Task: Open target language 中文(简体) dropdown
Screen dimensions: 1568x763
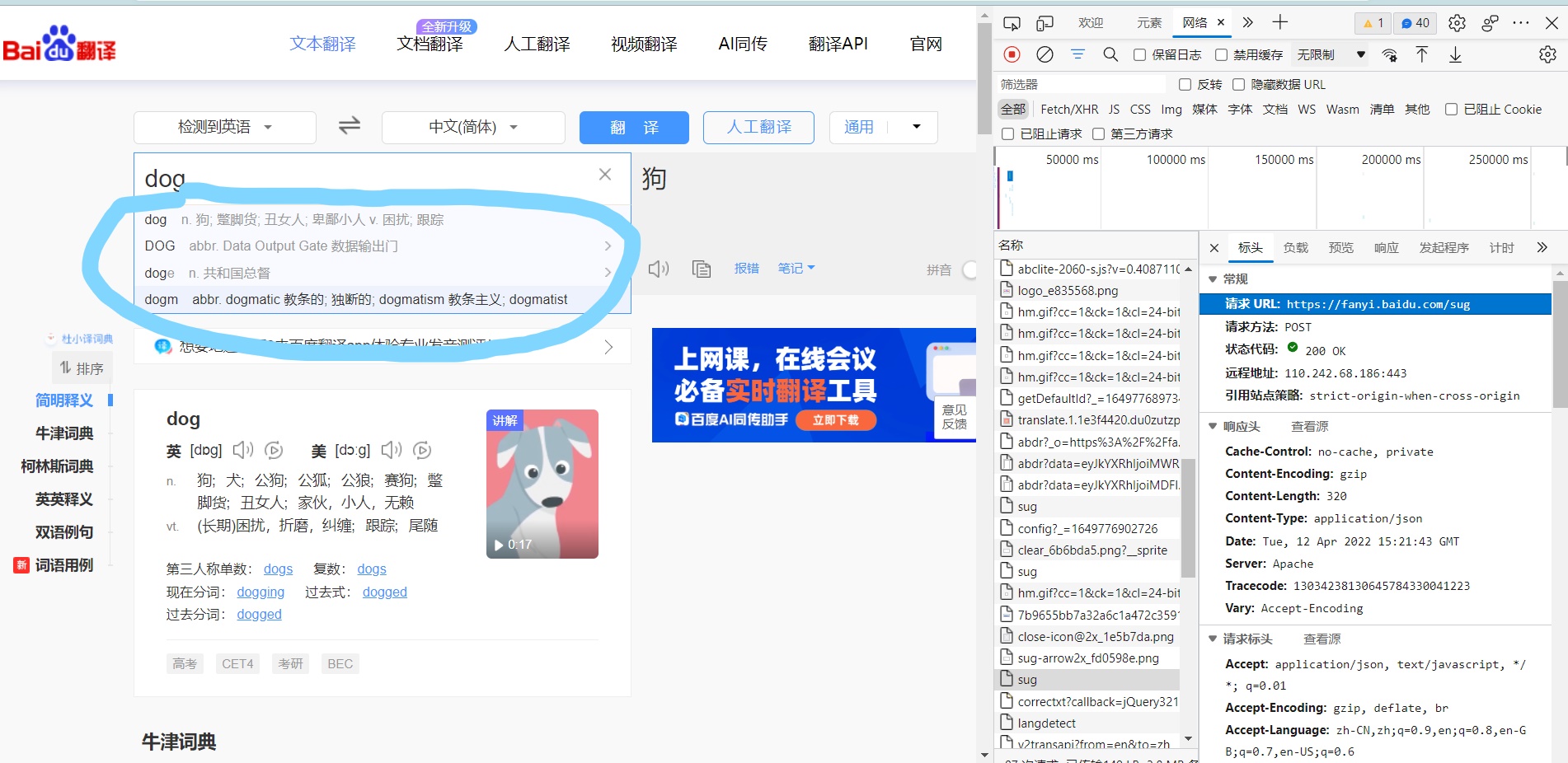Action: coord(473,127)
